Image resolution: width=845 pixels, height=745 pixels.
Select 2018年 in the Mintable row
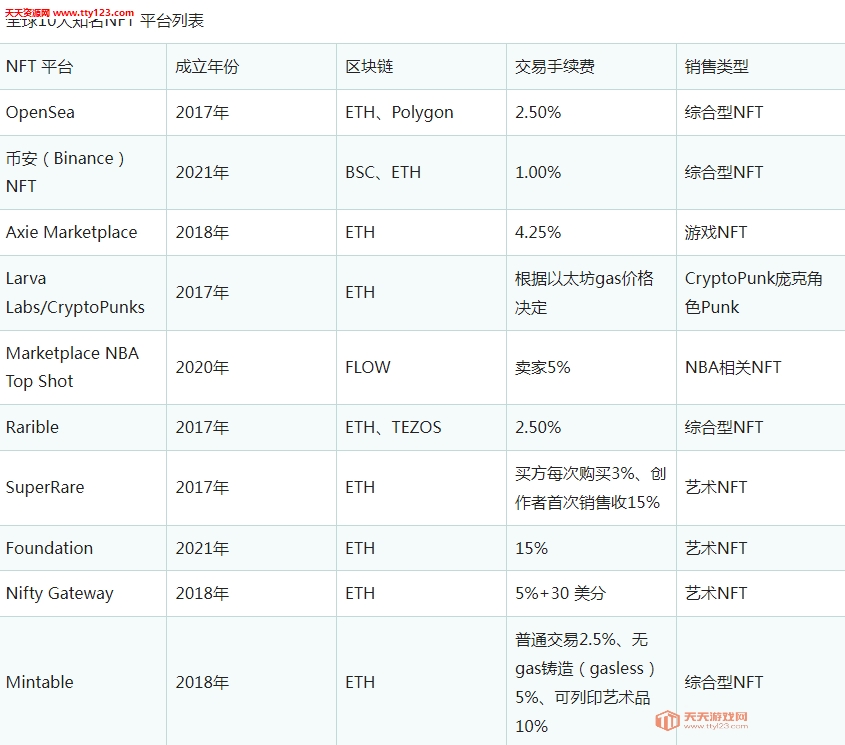(x=202, y=682)
